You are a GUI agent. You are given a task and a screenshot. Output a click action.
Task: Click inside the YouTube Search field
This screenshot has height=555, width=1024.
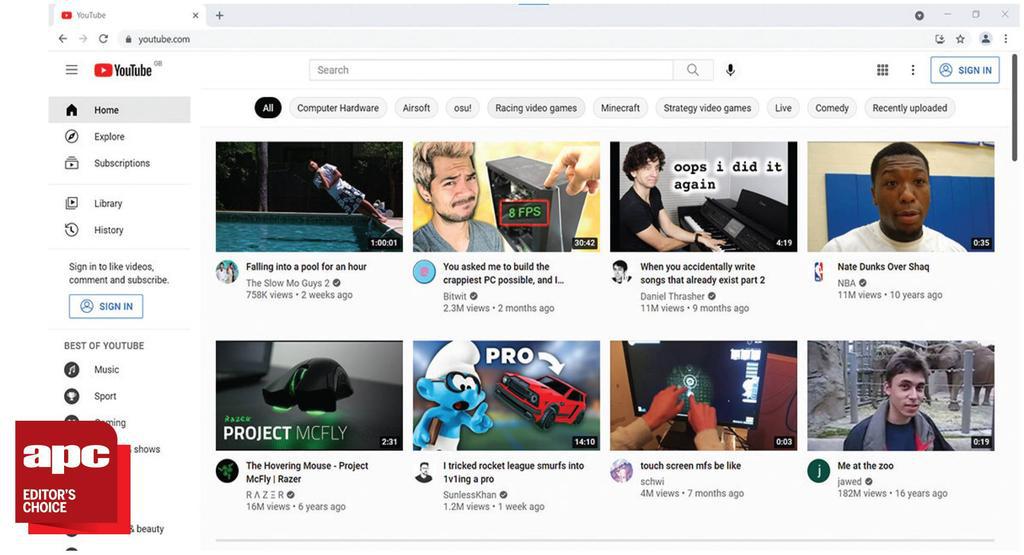pyautogui.click(x=491, y=70)
